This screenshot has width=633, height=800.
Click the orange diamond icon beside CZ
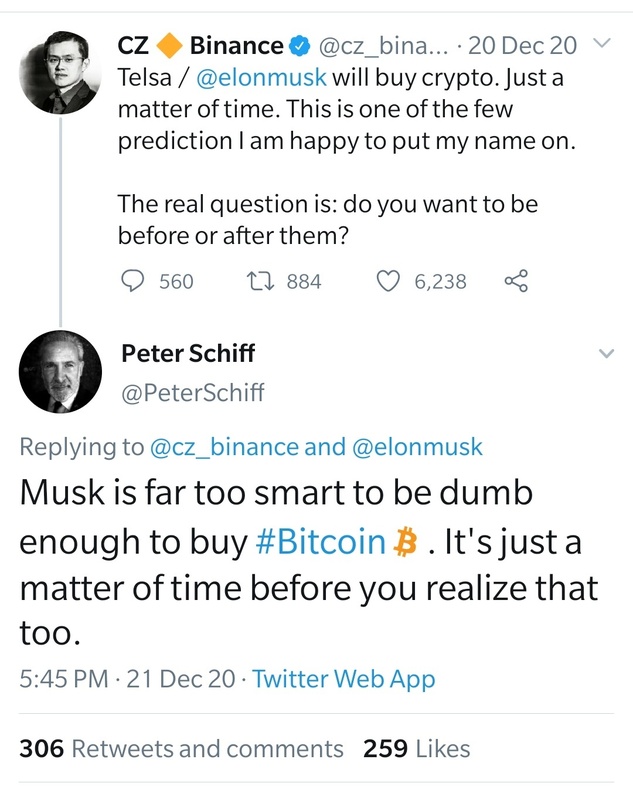click(169, 46)
